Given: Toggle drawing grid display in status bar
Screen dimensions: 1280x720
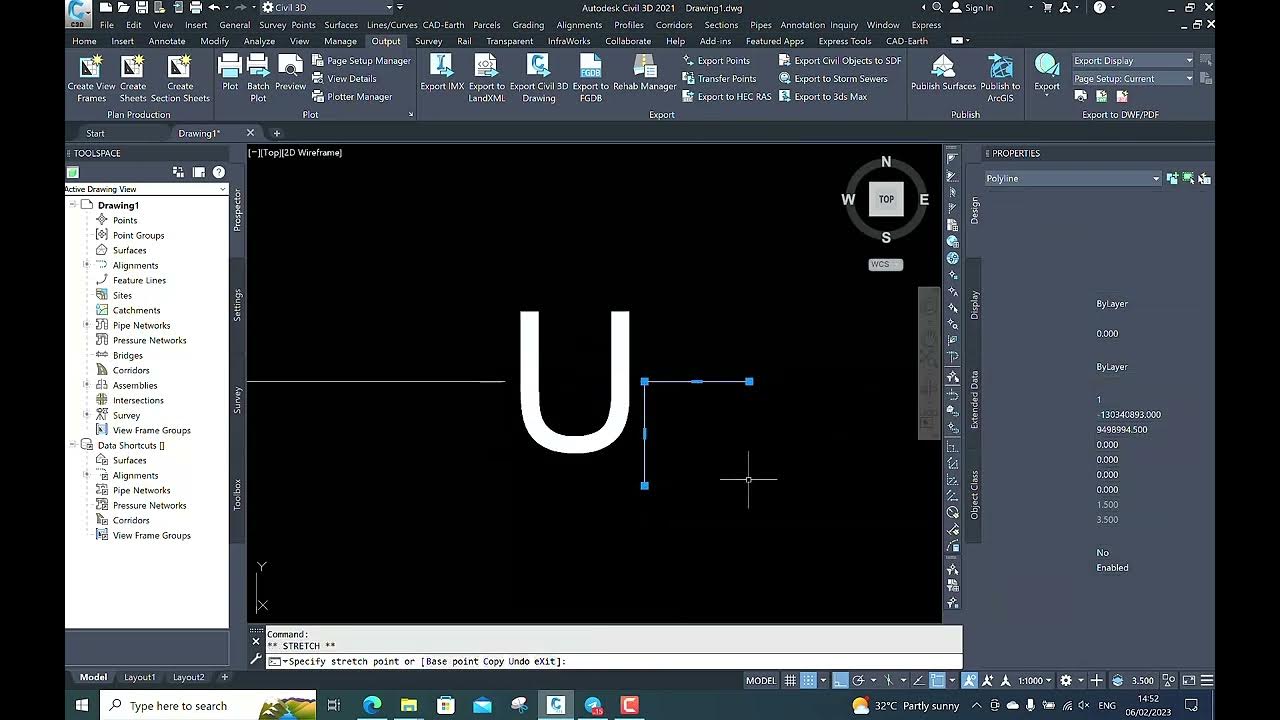Looking at the screenshot, I should click(790, 680).
